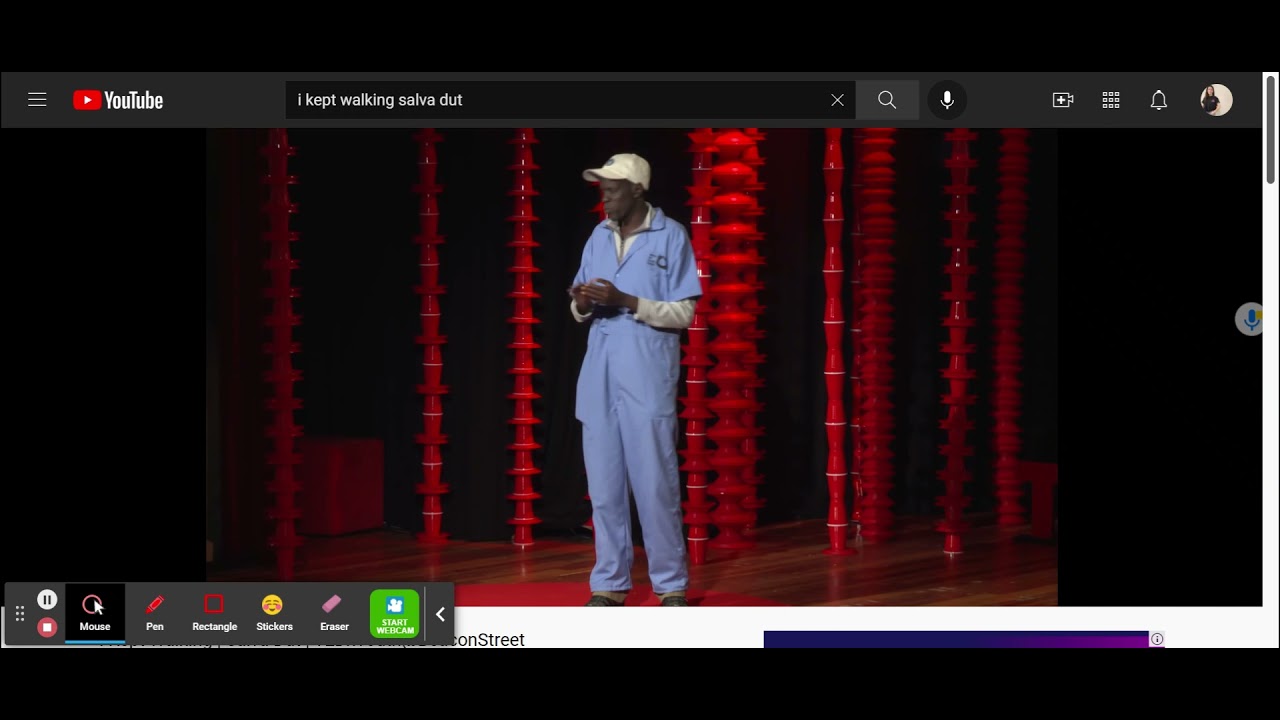Click the page vertical scrollbar thumb
This screenshot has width=1280, height=720.
pyautogui.click(x=1271, y=130)
